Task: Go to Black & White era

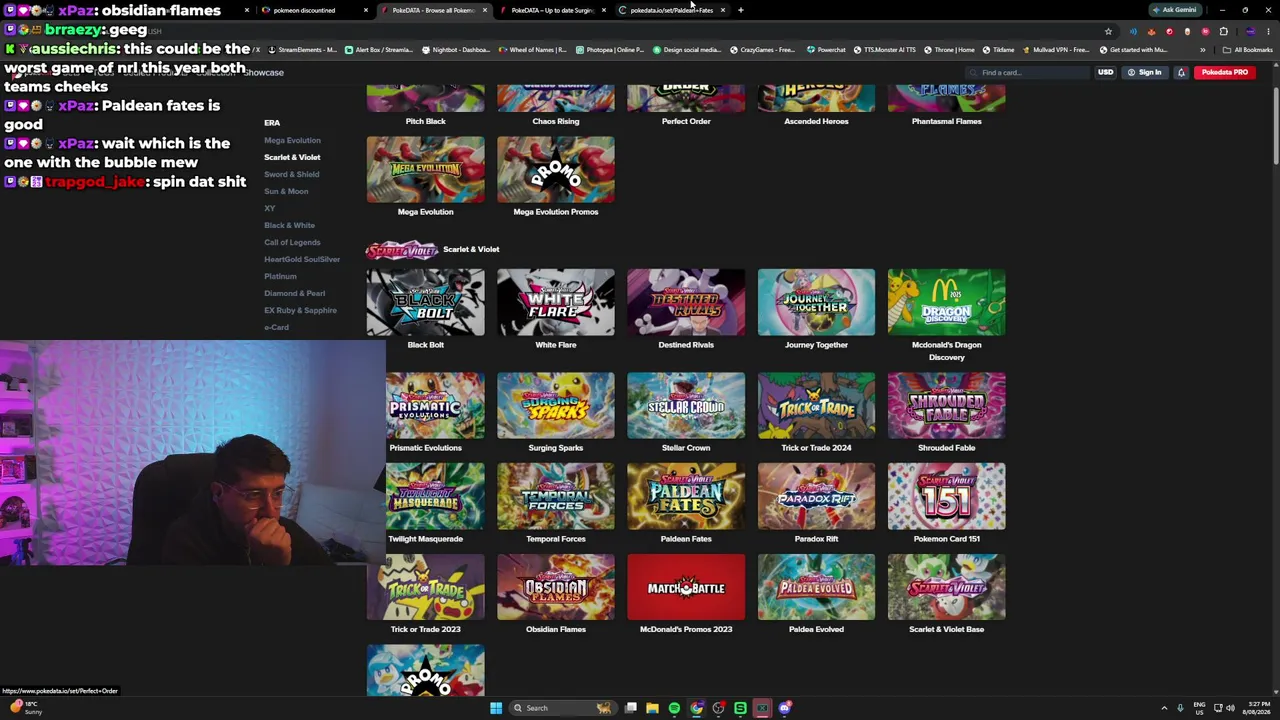Action: [289, 225]
